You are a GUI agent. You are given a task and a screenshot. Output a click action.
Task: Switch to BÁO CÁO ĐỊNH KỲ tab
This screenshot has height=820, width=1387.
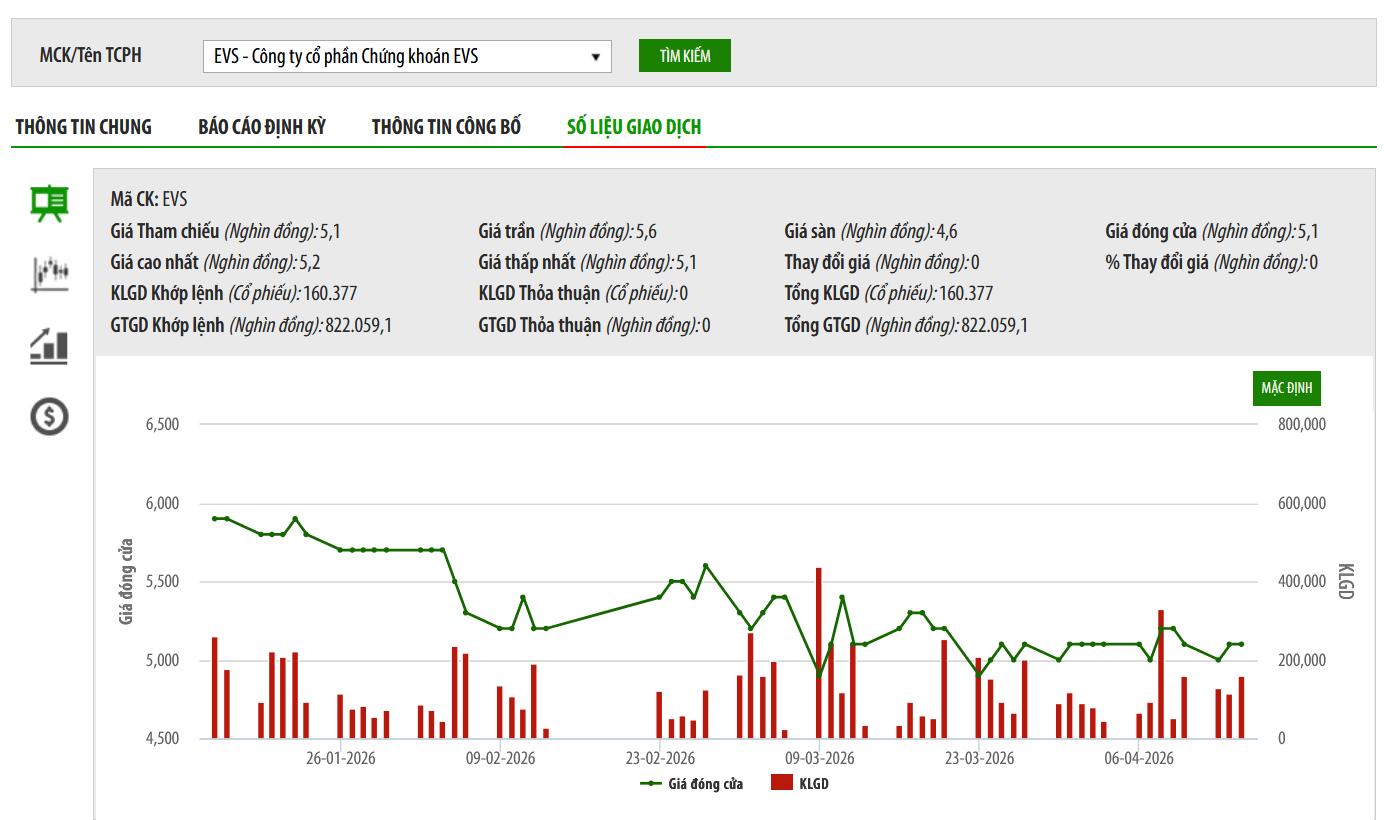(x=262, y=127)
